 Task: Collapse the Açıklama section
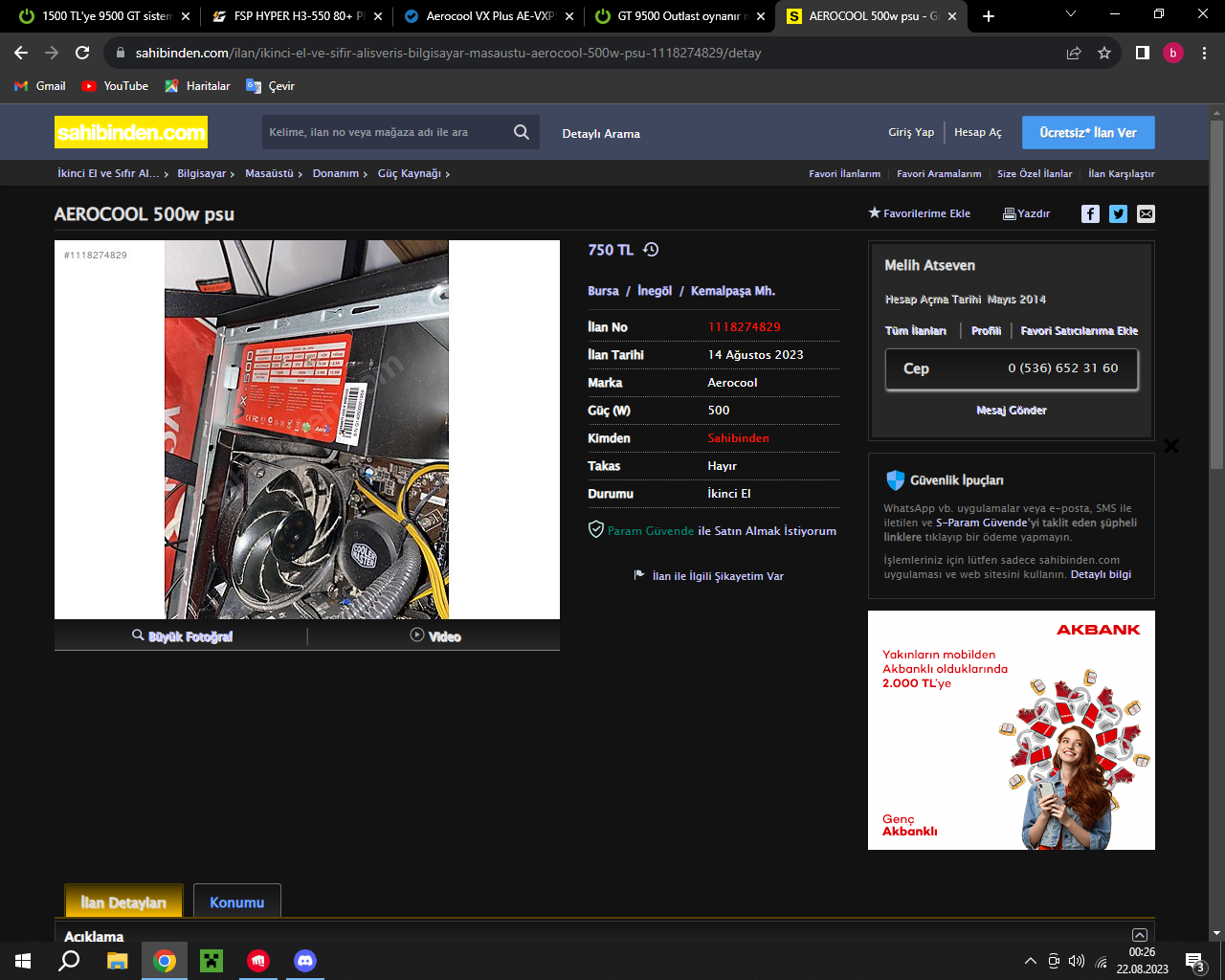(1139, 935)
